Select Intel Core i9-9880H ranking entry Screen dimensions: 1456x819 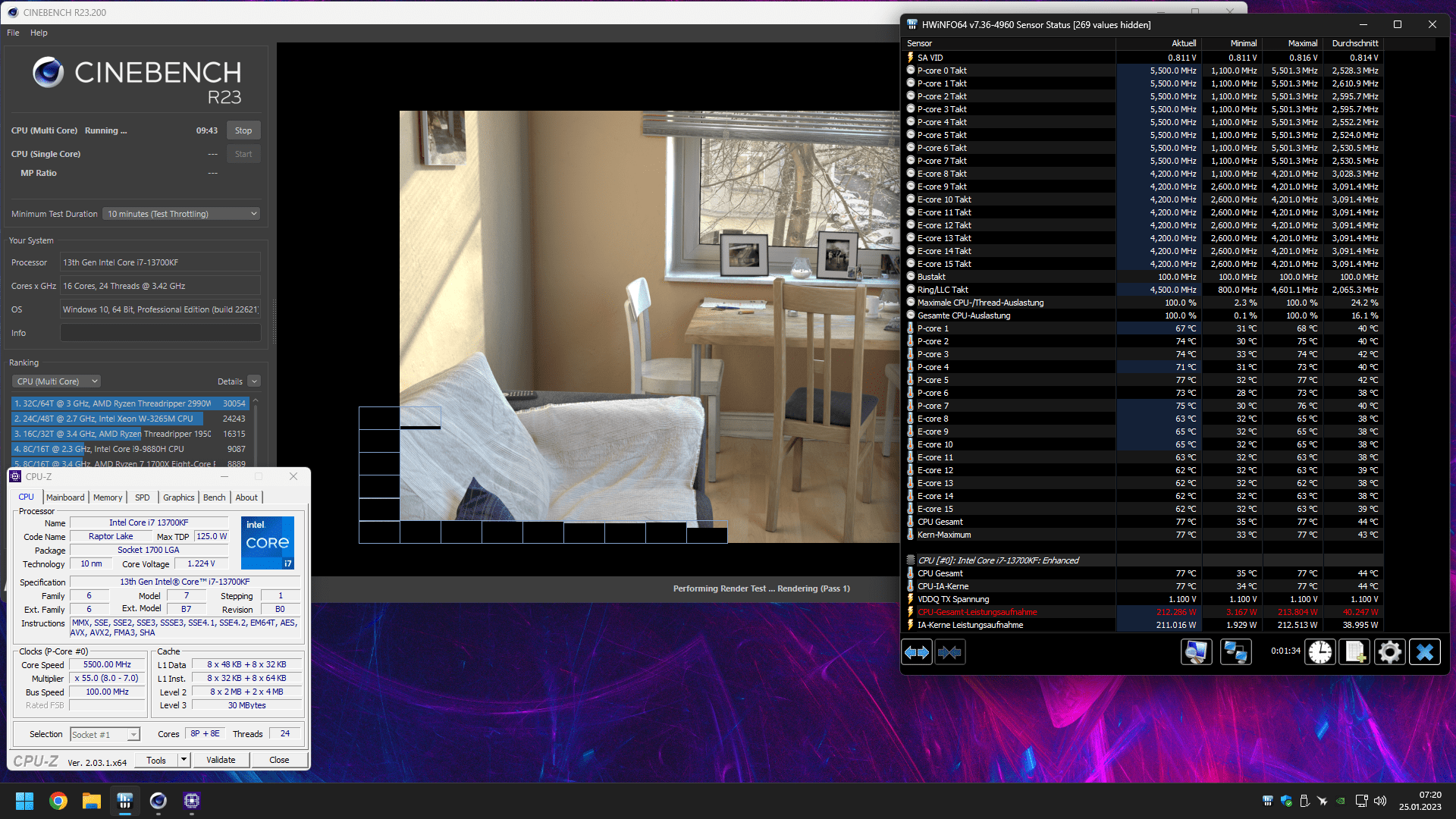130,449
